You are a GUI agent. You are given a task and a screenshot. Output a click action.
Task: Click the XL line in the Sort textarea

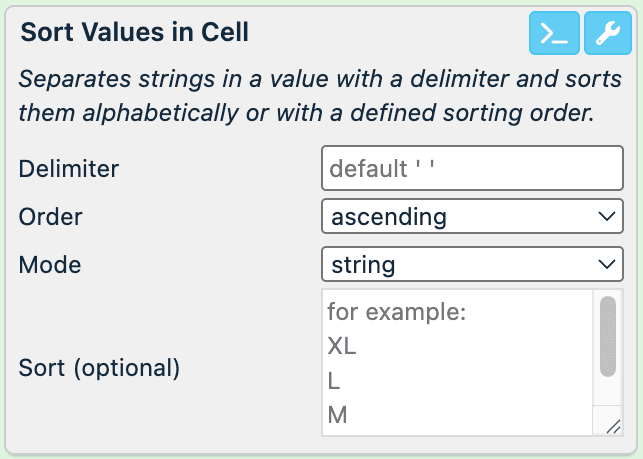click(x=342, y=347)
